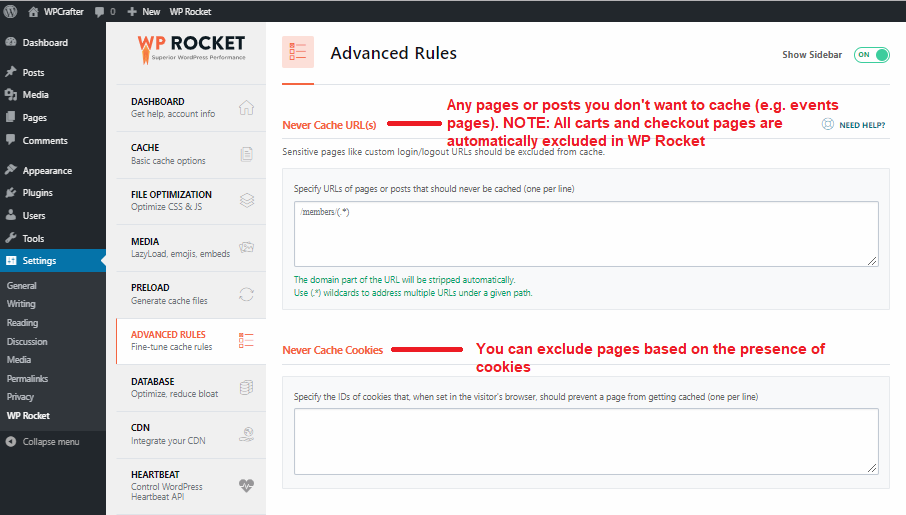Open WP Rocket admin bar menu
The height and width of the screenshot is (515, 906).
[190, 12]
